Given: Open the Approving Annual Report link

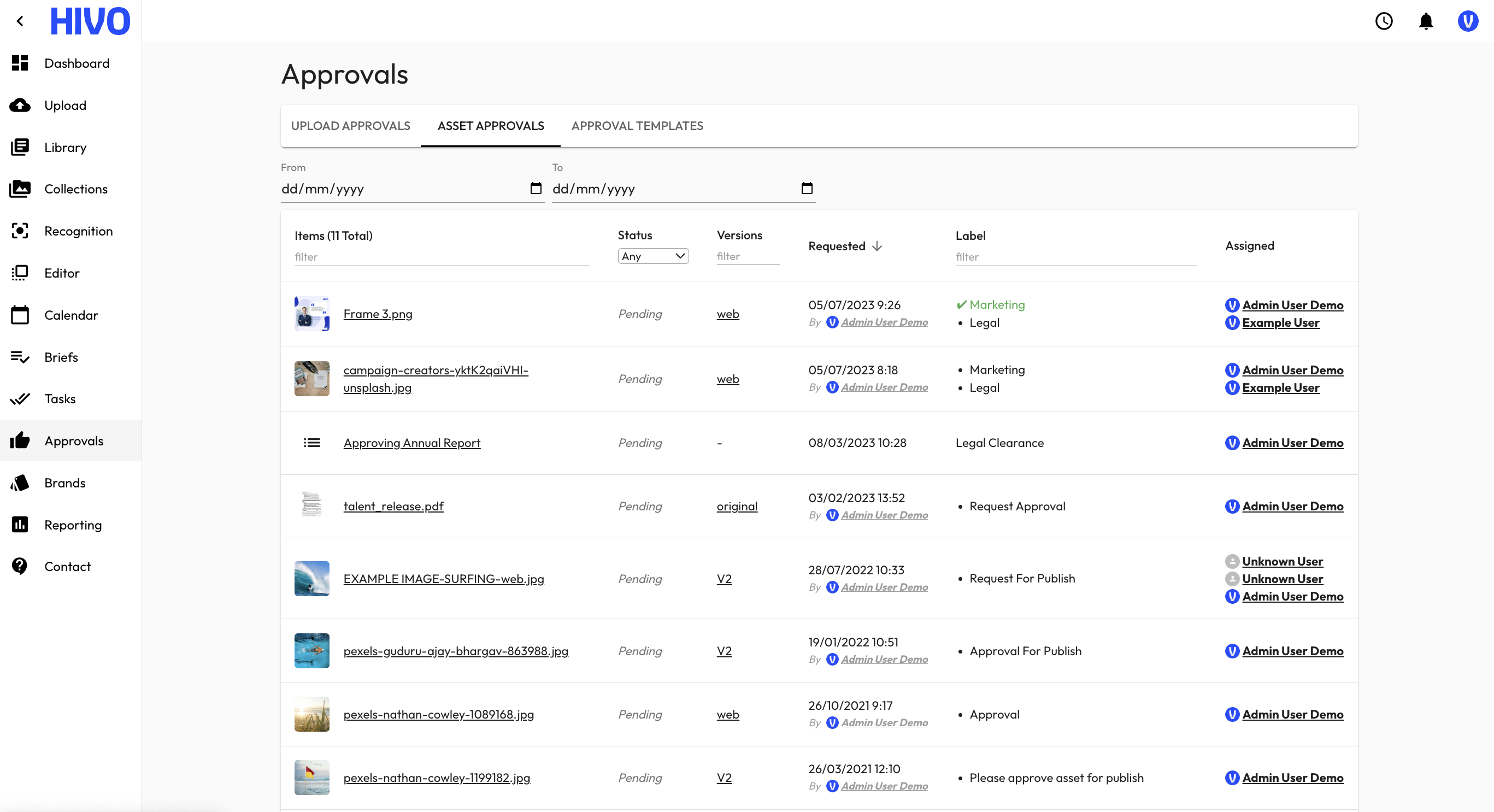Looking at the screenshot, I should 412,443.
